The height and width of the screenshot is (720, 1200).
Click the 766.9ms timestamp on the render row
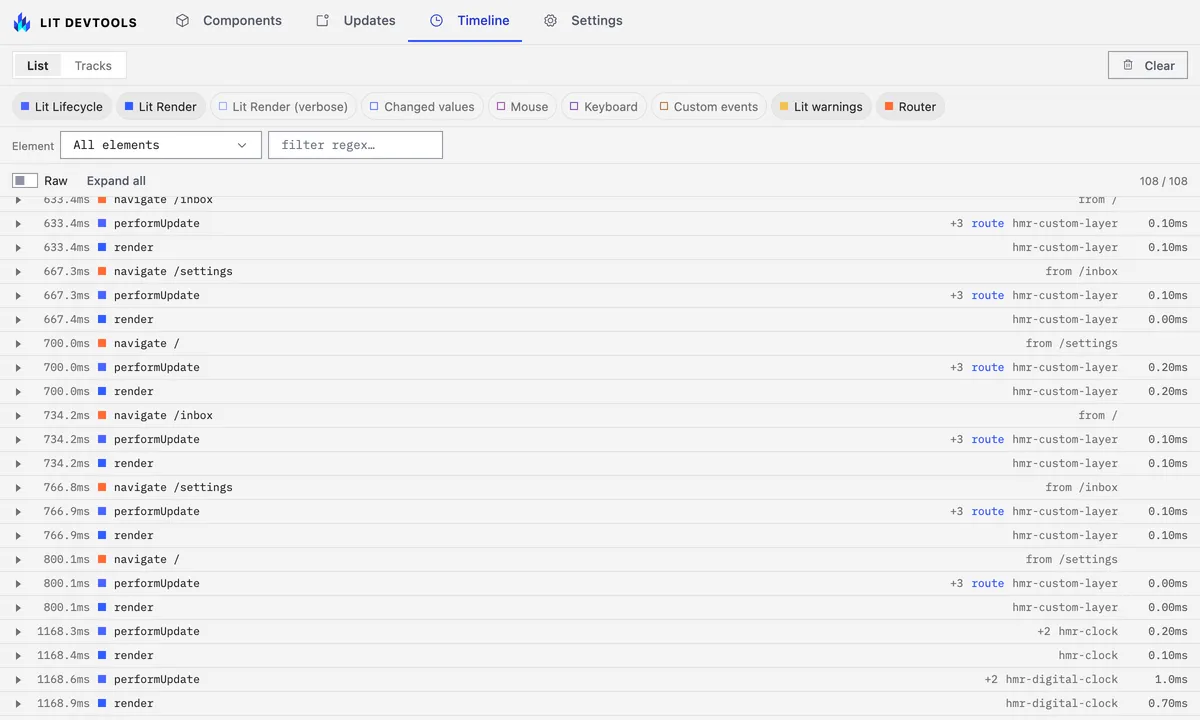pyautogui.click(x=66, y=535)
